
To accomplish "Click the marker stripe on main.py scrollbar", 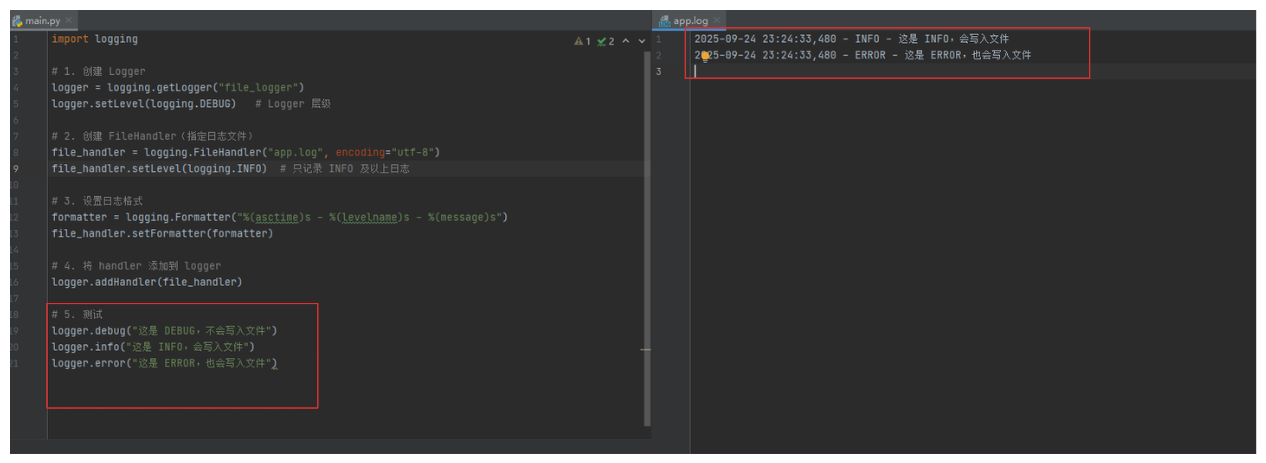I will click(x=647, y=350).
